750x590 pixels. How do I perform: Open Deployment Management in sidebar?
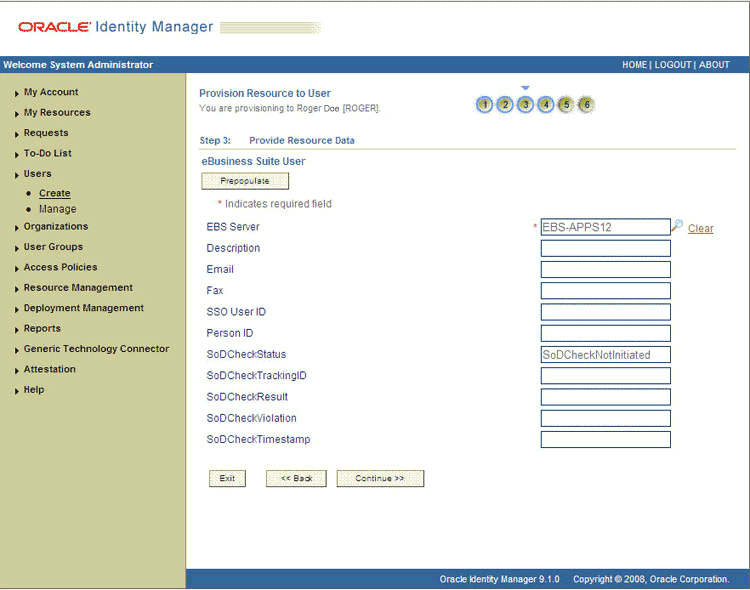click(84, 308)
